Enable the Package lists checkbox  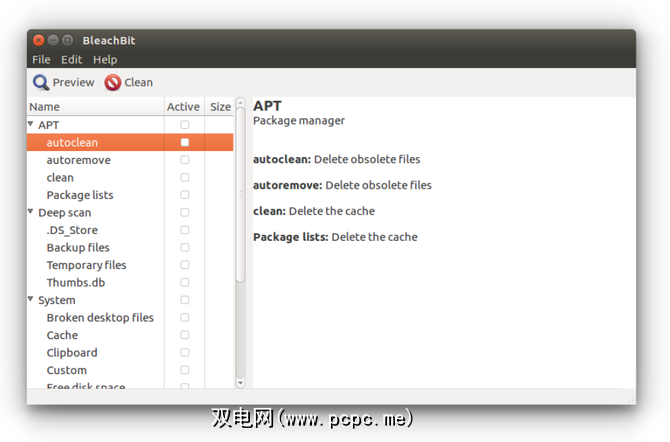(x=185, y=195)
